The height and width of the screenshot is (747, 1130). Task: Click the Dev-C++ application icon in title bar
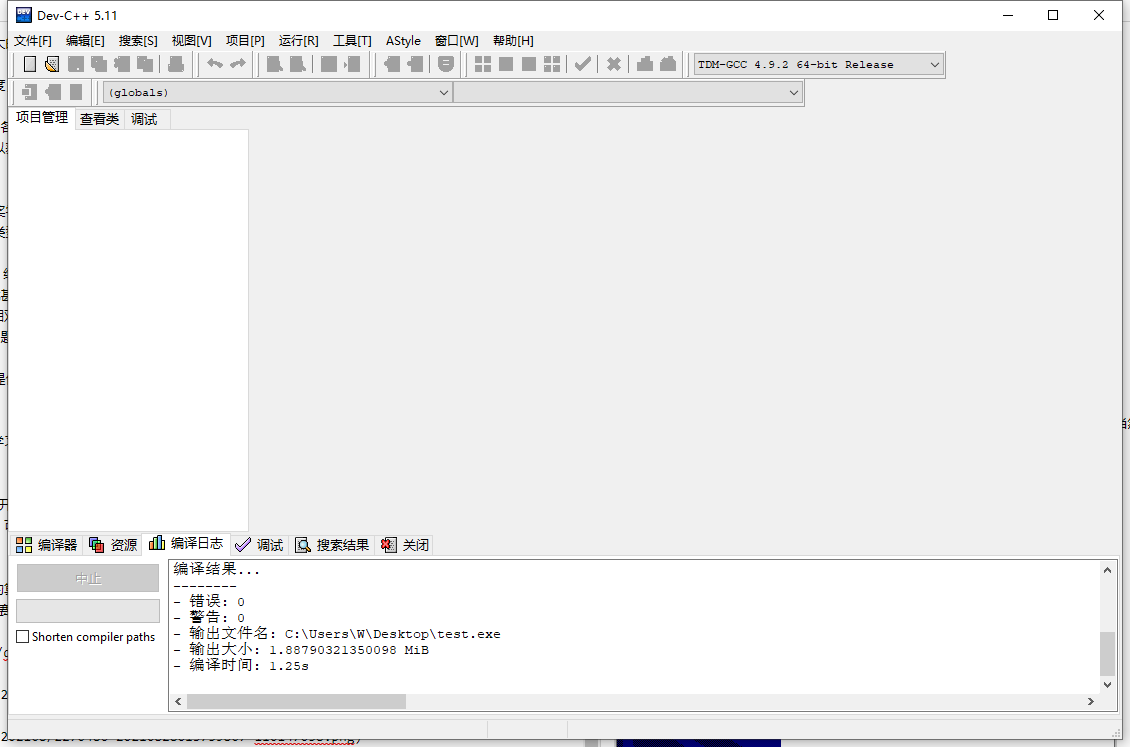(x=24, y=15)
